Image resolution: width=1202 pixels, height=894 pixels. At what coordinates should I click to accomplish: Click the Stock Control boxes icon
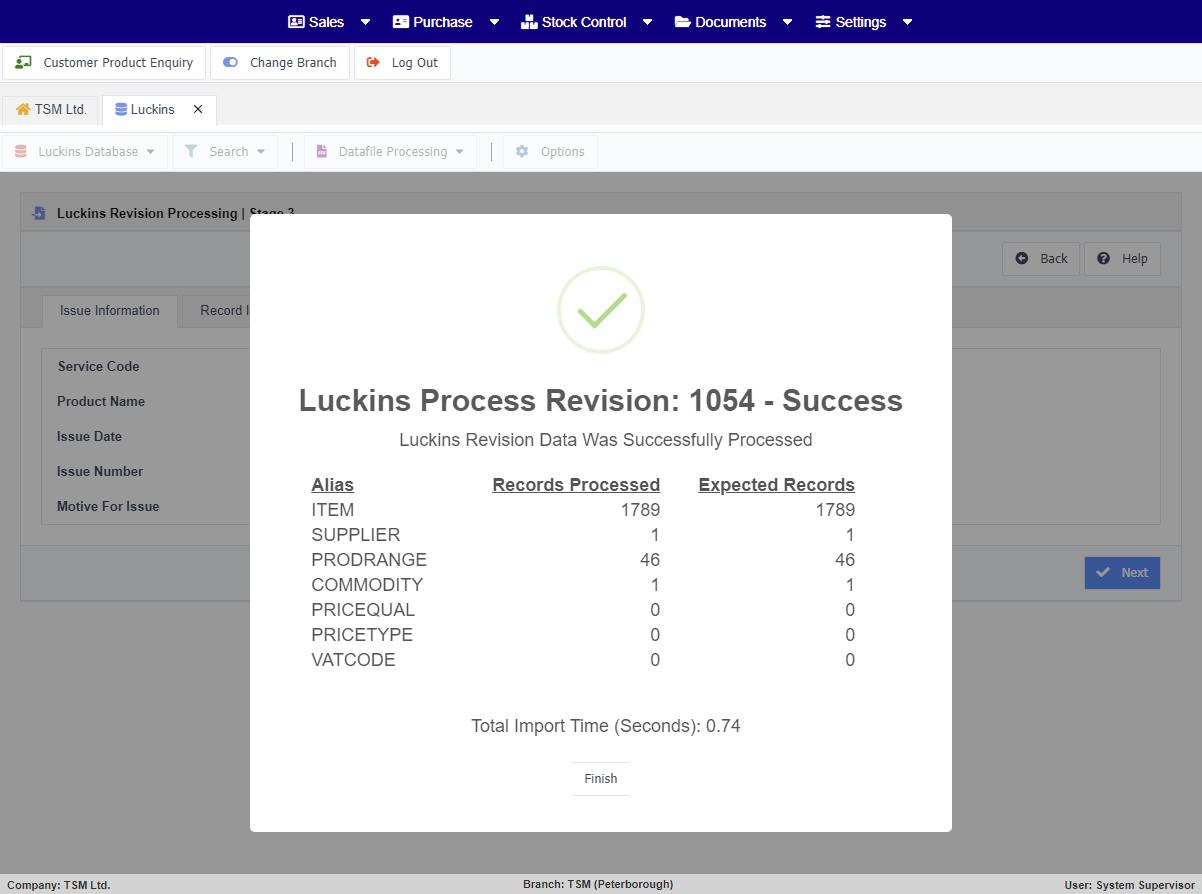coord(529,22)
